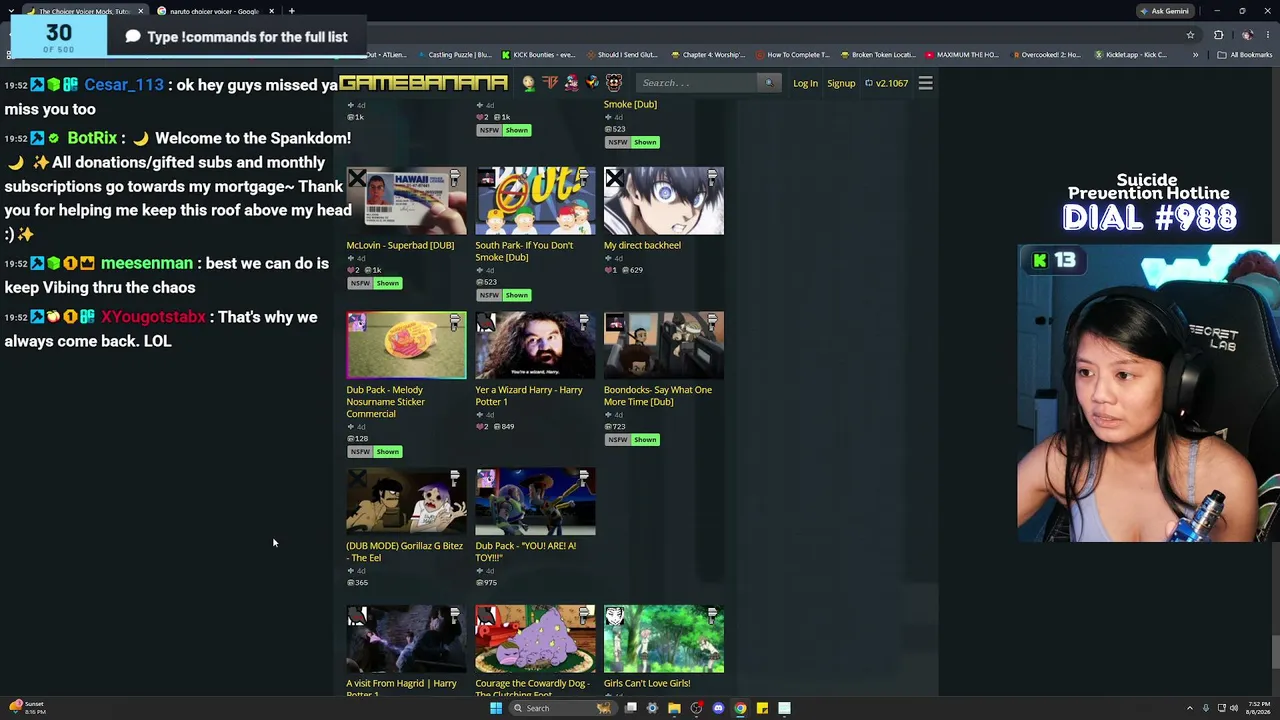
Task: Open My direct backheel title link
Action: coord(642,245)
